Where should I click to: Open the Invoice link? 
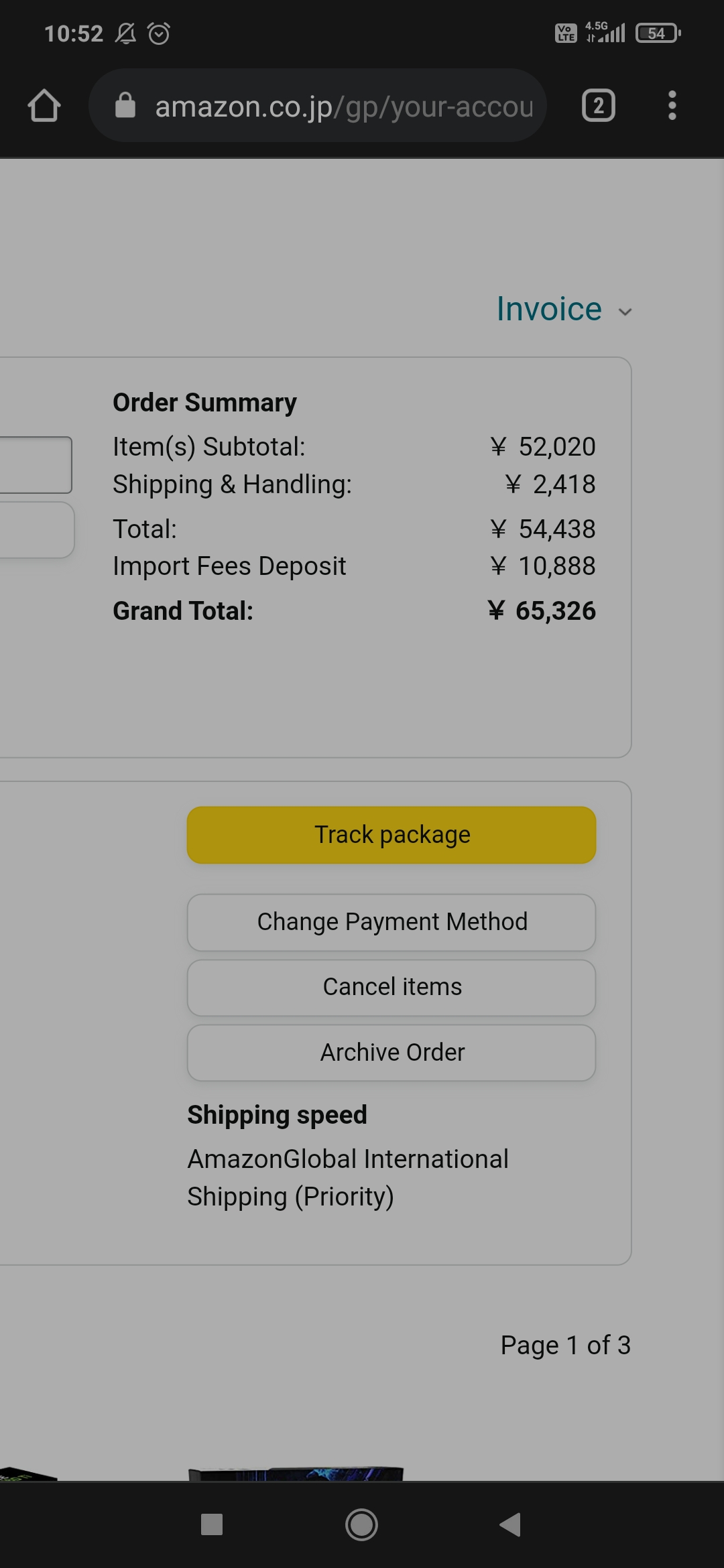[549, 309]
